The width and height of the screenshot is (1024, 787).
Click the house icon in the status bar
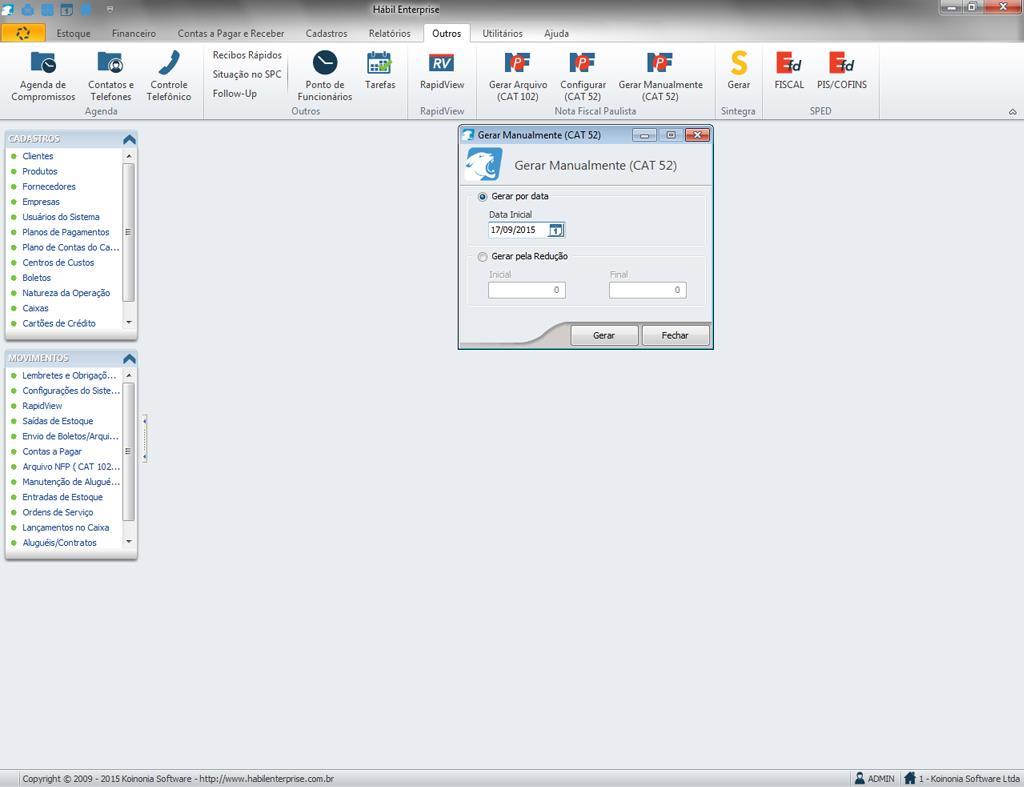point(910,779)
